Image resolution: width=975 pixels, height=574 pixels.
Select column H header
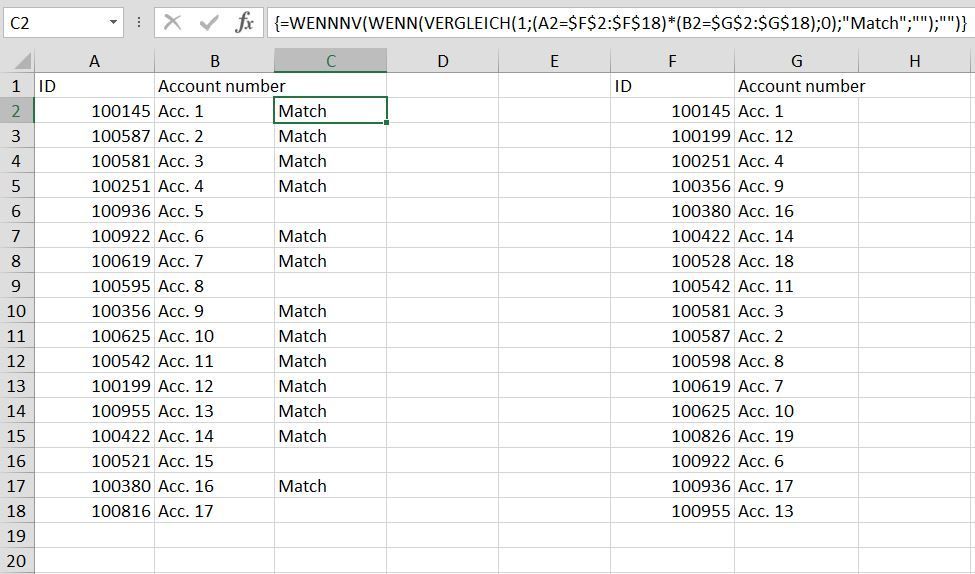click(x=915, y=61)
